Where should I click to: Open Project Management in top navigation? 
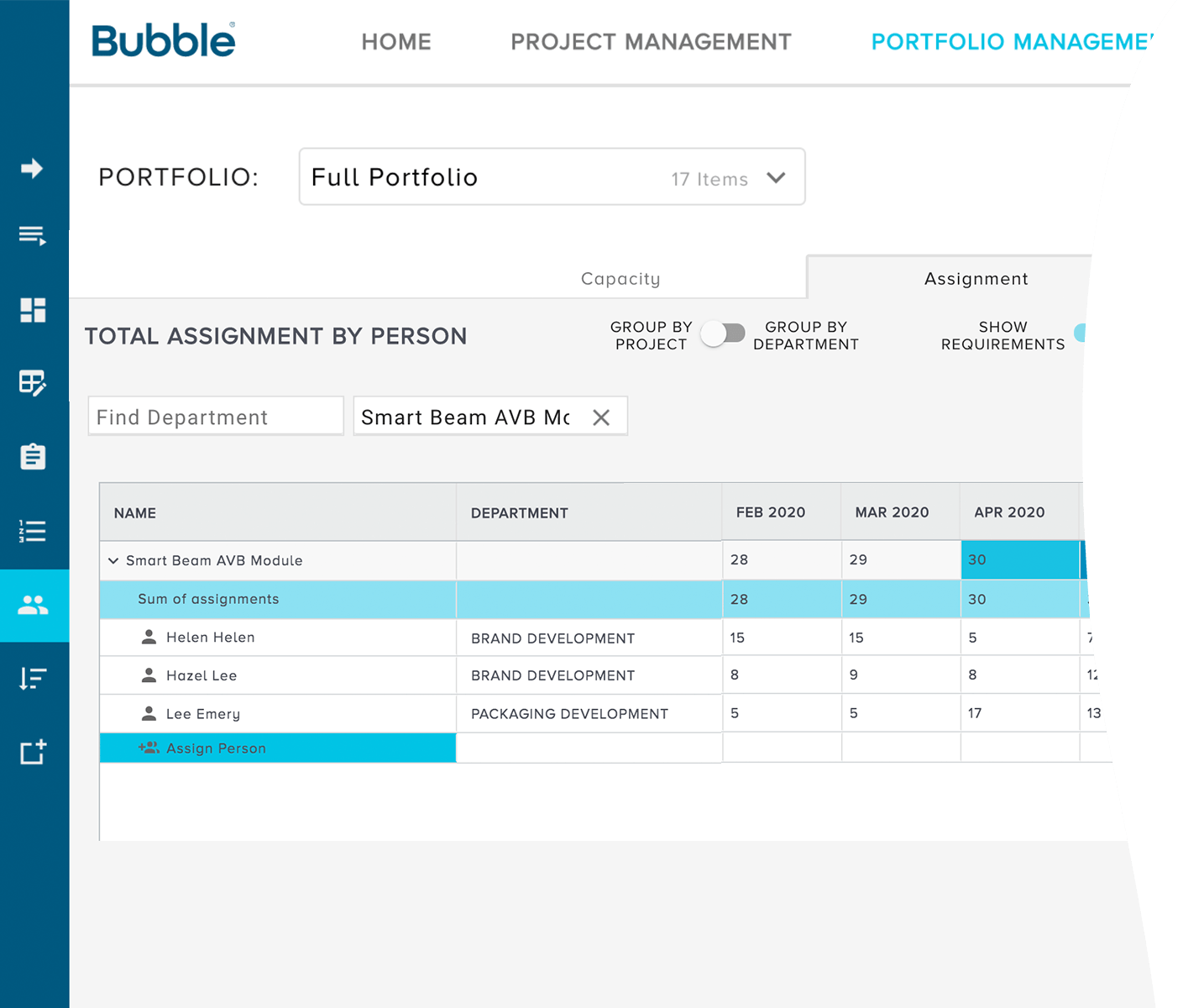tap(651, 42)
